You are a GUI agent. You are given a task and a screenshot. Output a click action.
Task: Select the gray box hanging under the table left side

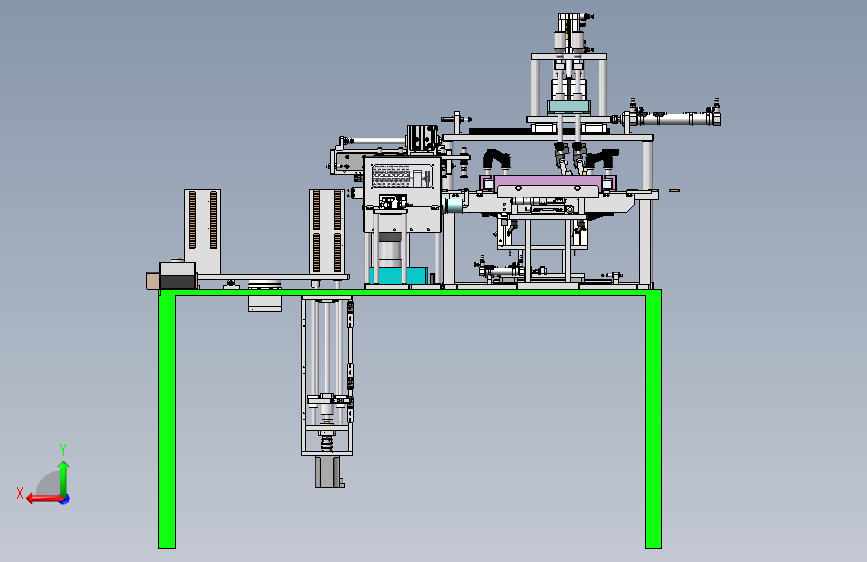point(265,303)
